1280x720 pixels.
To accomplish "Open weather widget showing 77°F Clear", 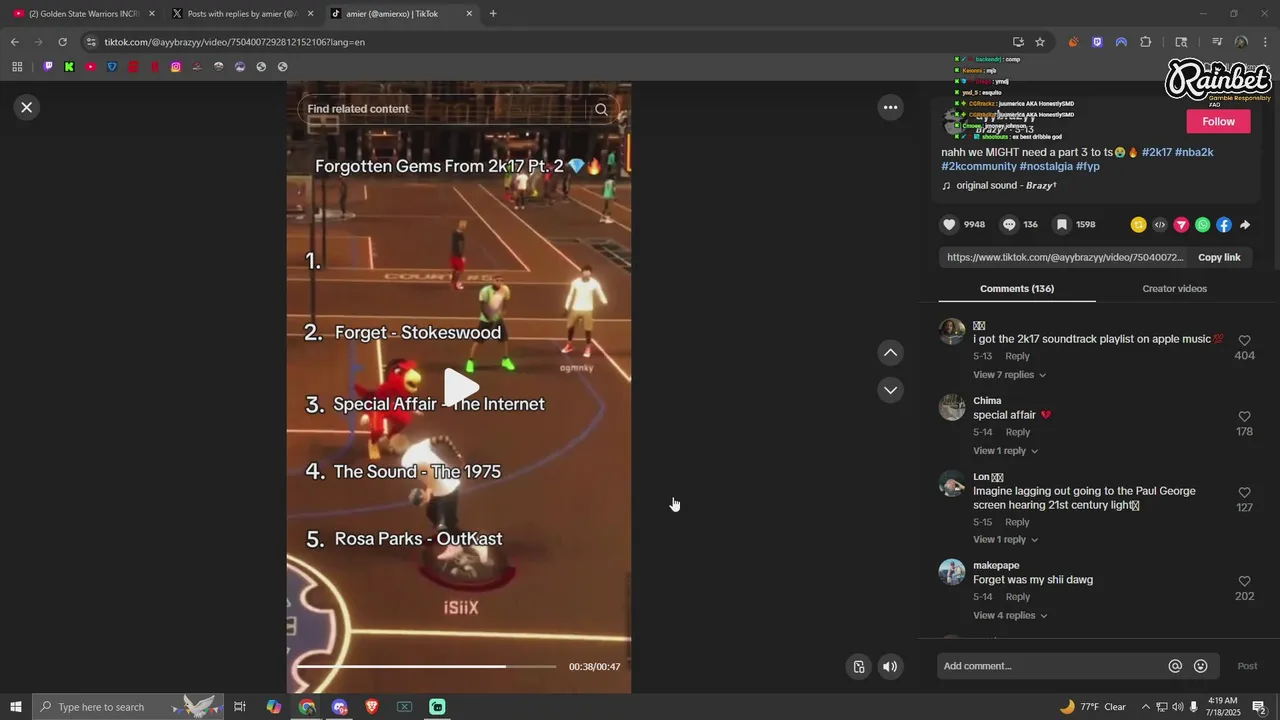I will click(1093, 707).
